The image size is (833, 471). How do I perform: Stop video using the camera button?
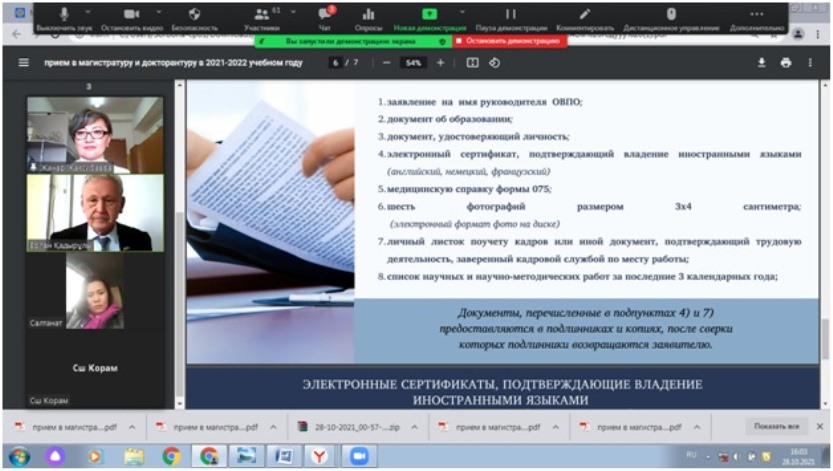(132, 15)
